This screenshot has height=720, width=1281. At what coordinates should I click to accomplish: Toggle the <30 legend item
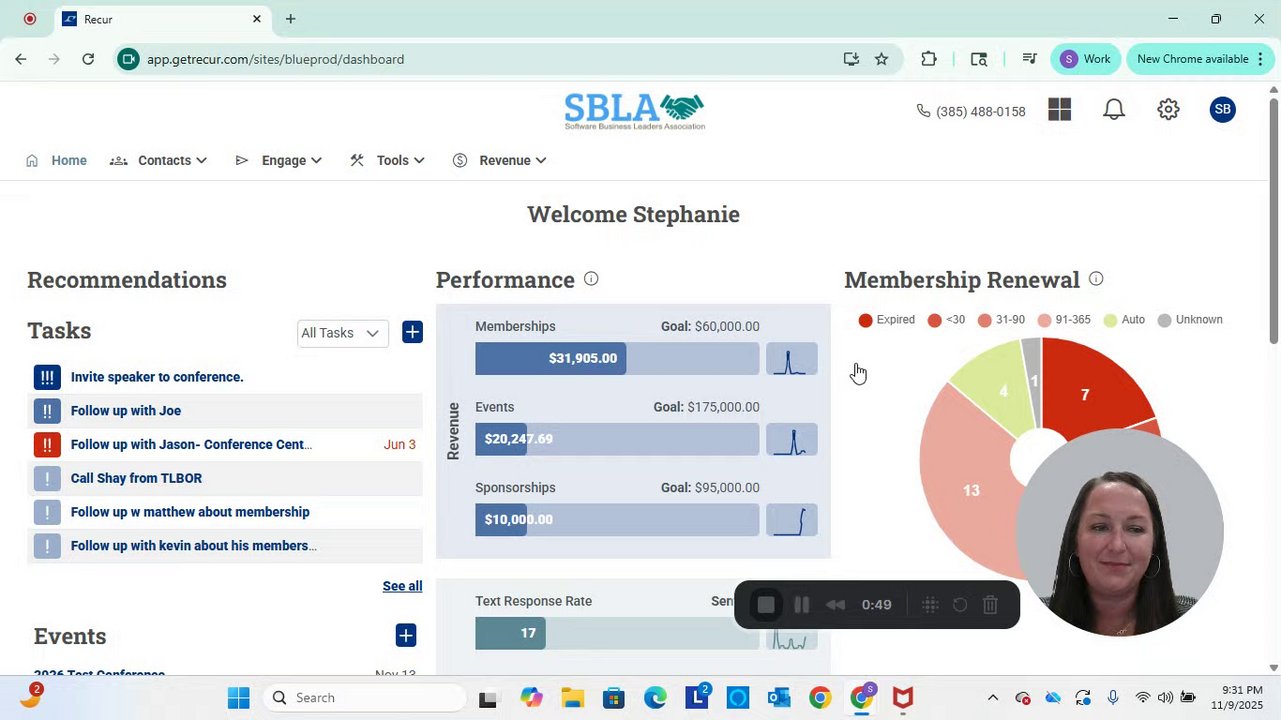[947, 320]
